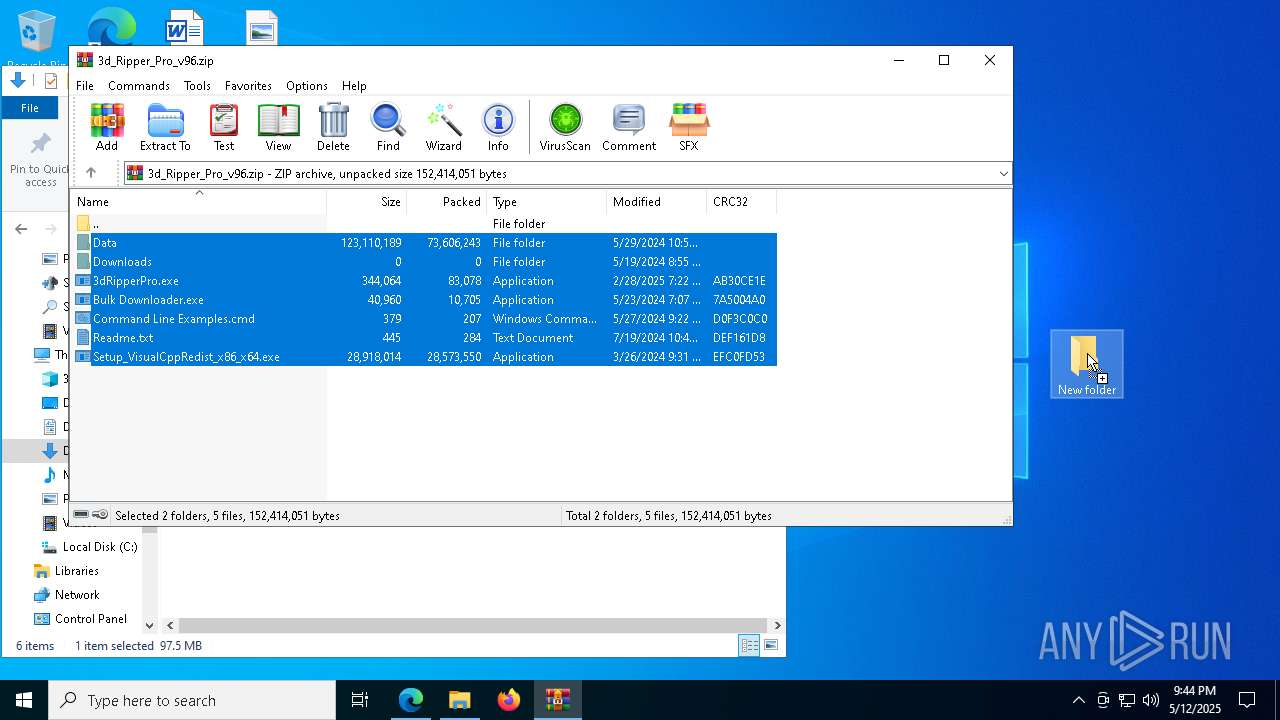Open the Microsoft Edge desktop shortcut
This screenshot has width=1280, height=720.
(x=111, y=27)
